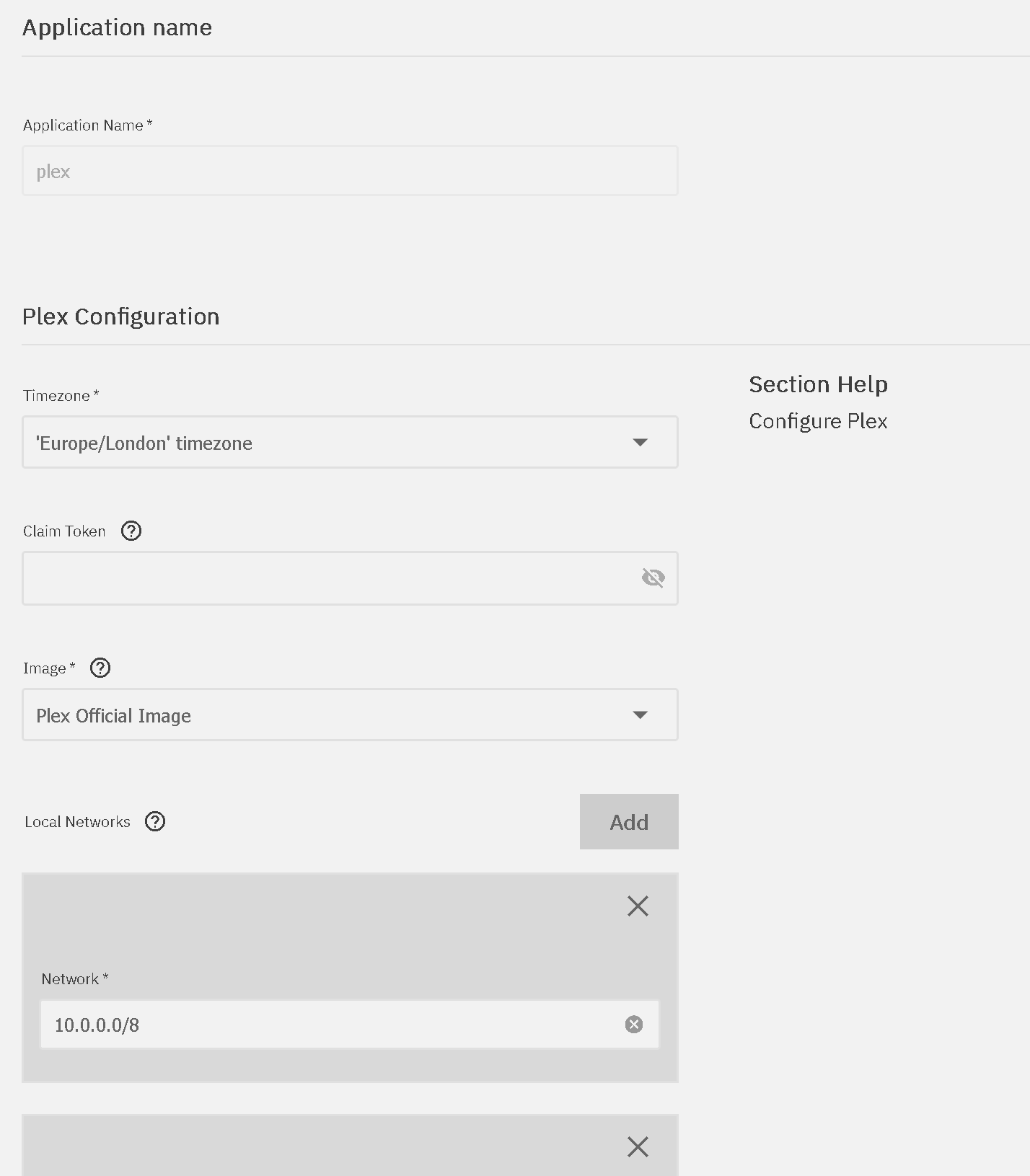Click the Section Help heading
Image resolution: width=1030 pixels, height=1176 pixels.
pyautogui.click(x=818, y=384)
